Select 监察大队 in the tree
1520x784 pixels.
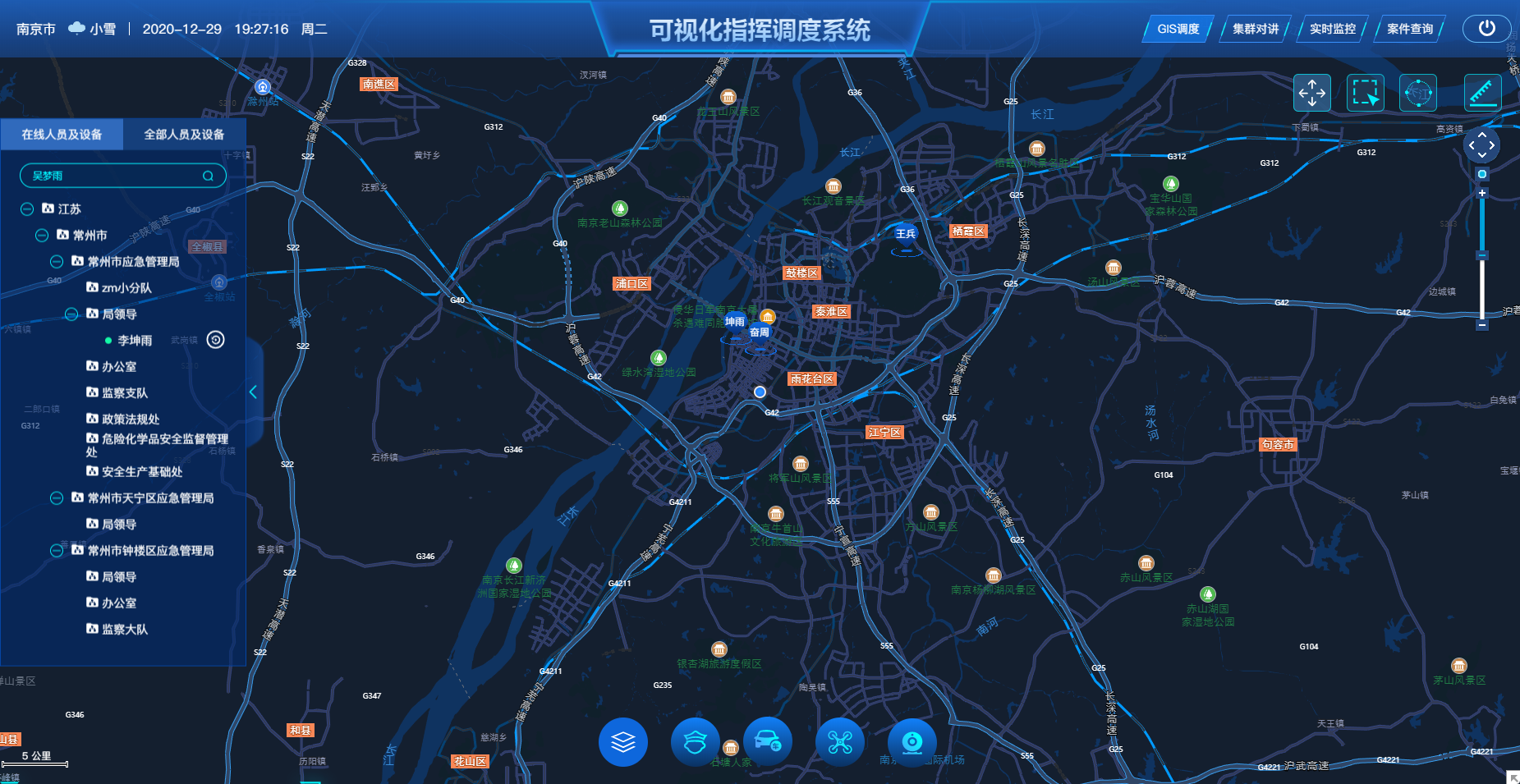coord(125,629)
